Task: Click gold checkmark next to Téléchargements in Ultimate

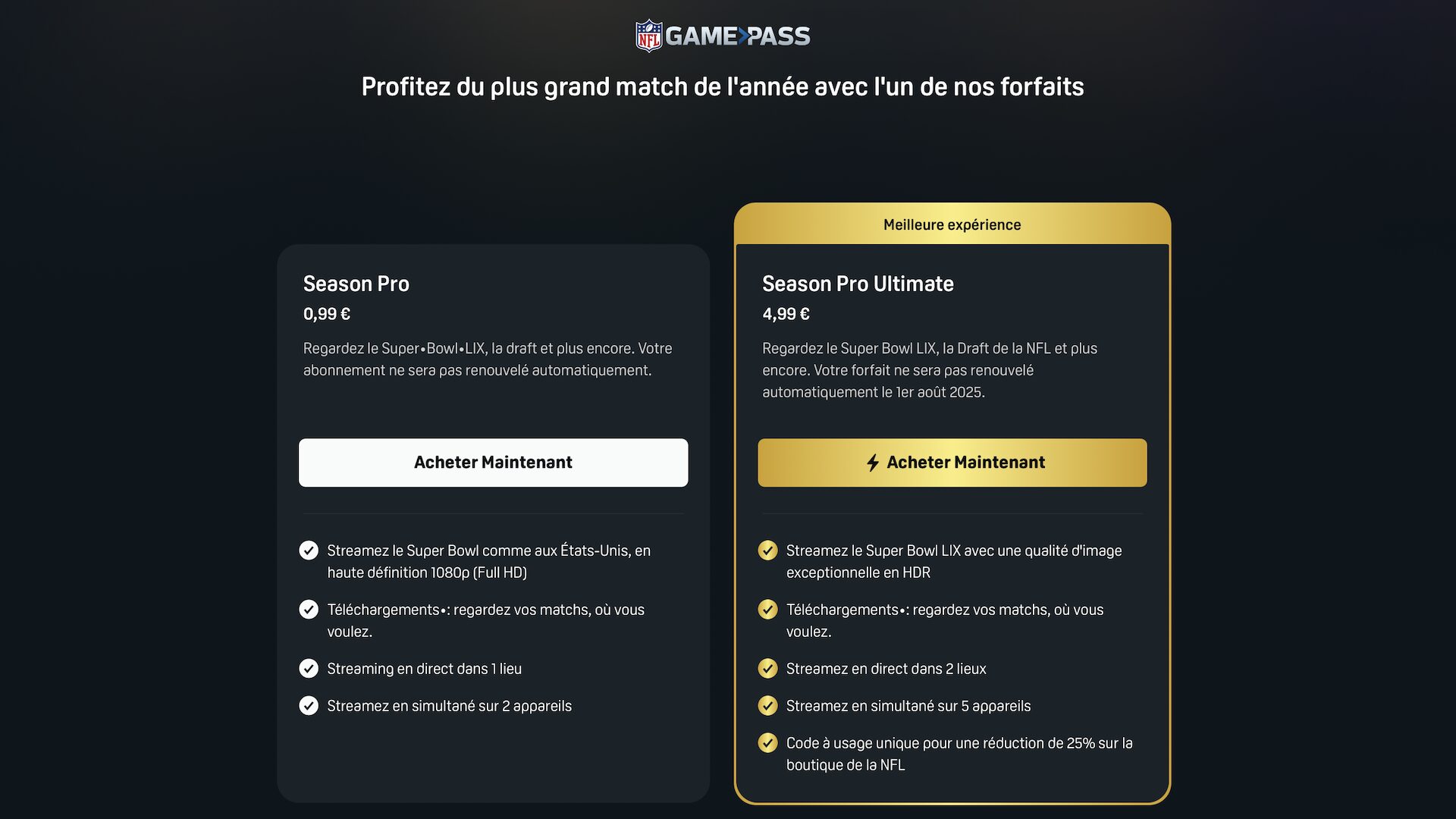Action: pos(767,610)
